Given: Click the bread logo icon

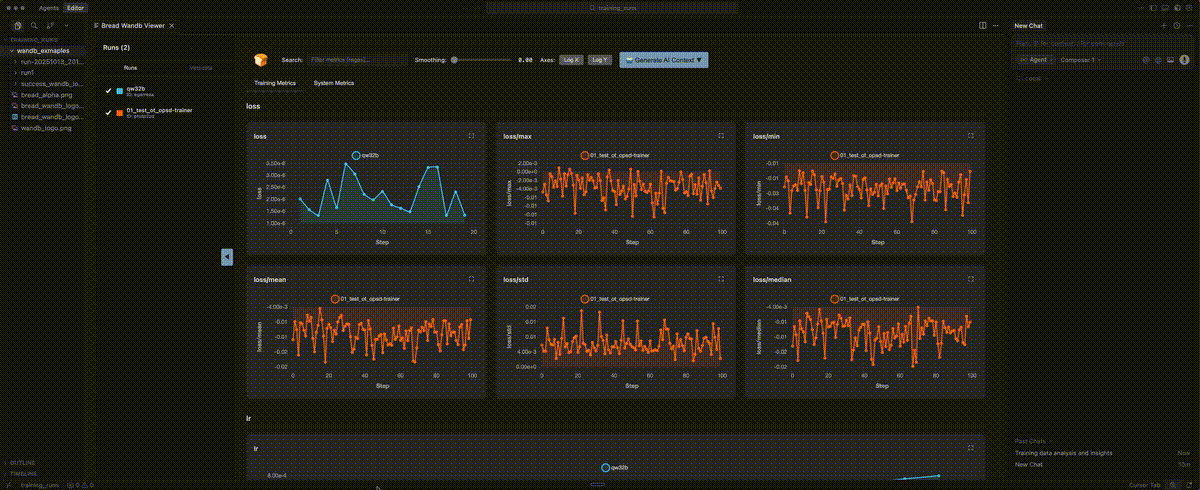Looking at the screenshot, I should coord(260,60).
